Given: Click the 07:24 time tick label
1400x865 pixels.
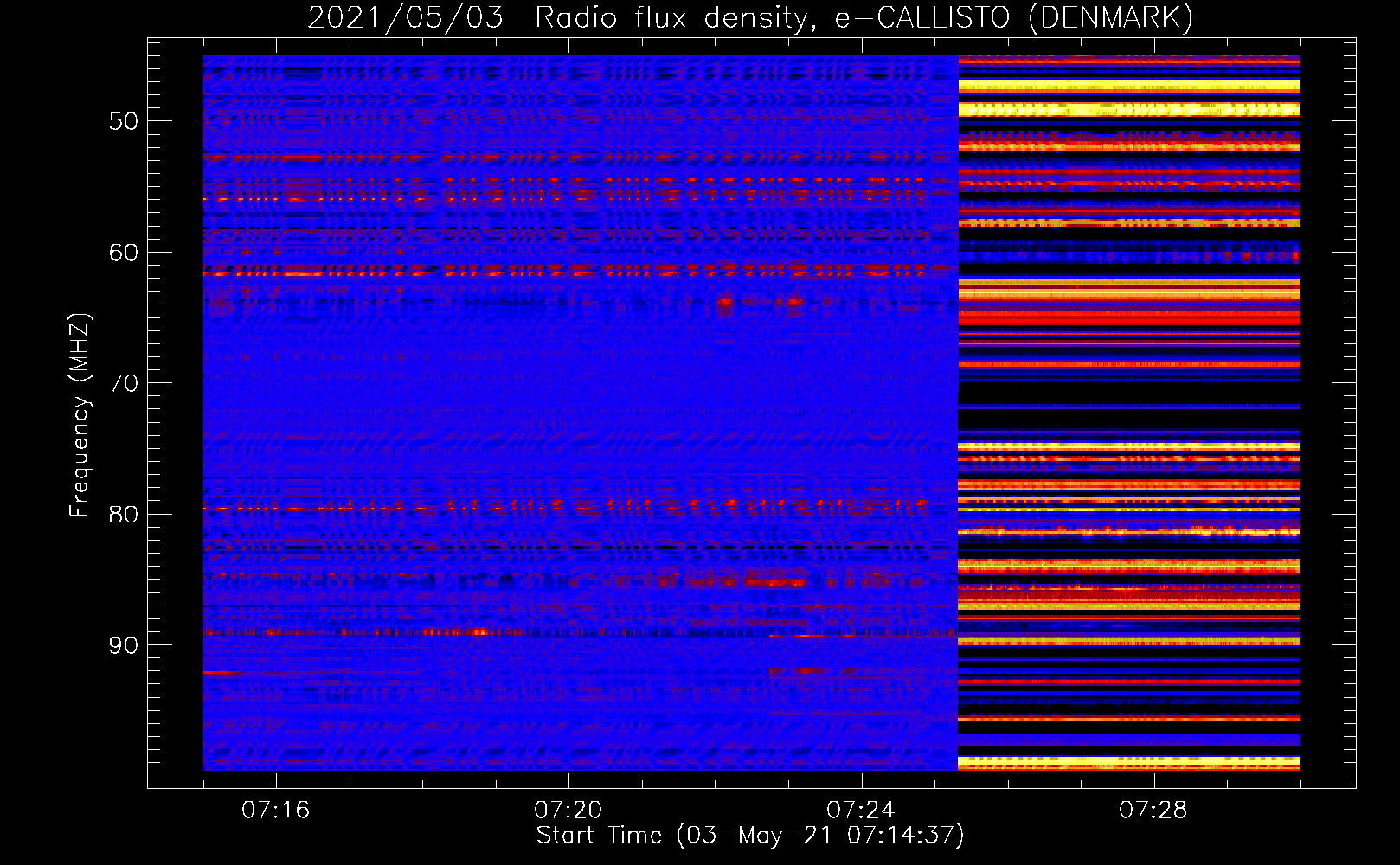Looking at the screenshot, I should [861, 811].
